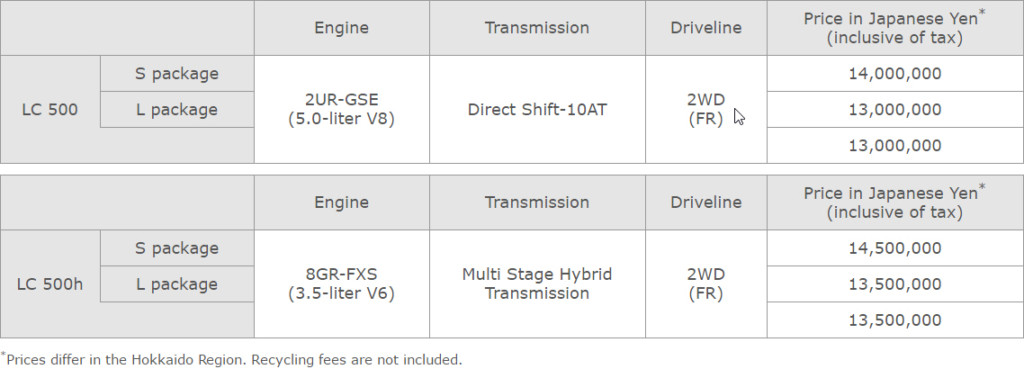This screenshot has width=1024, height=369.
Task: Click the LC 500 model cell
Action: click(x=50, y=110)
